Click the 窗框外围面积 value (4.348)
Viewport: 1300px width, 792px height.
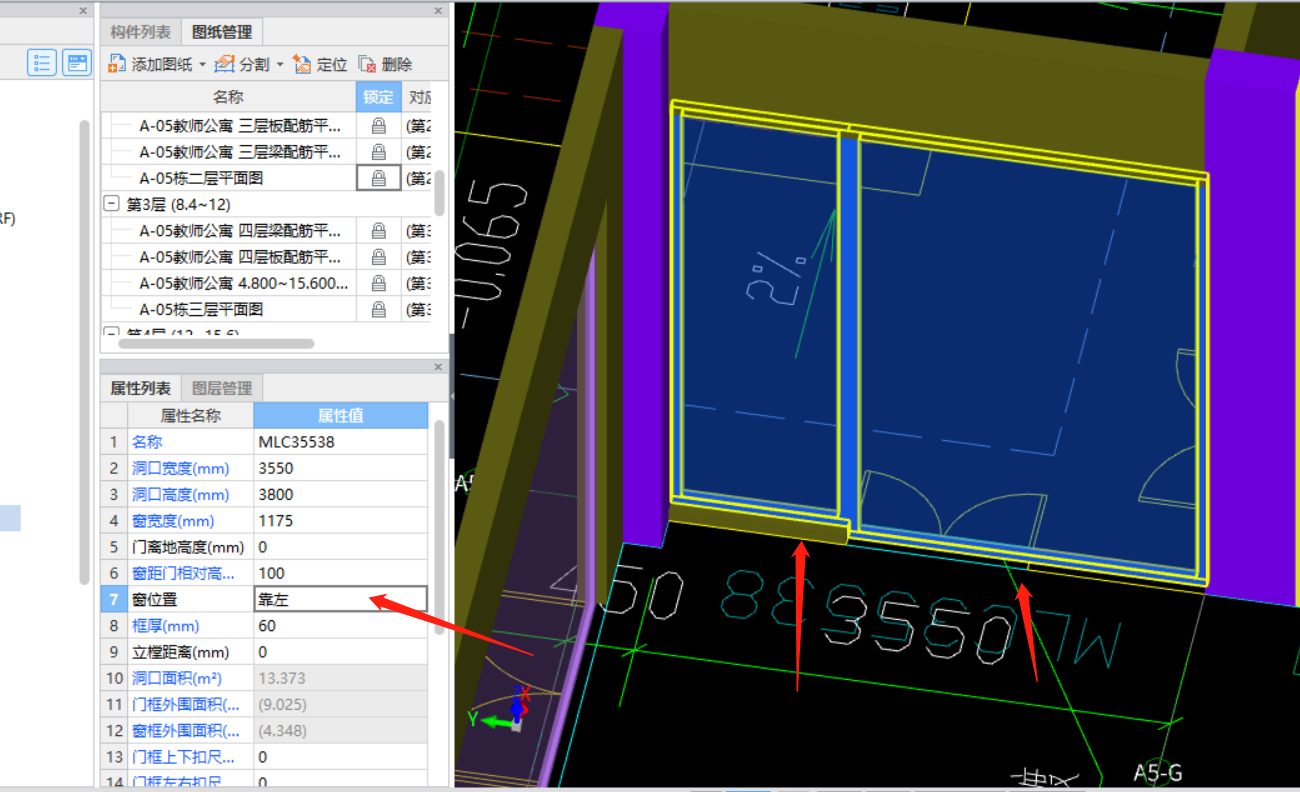(x=341, y=731)
